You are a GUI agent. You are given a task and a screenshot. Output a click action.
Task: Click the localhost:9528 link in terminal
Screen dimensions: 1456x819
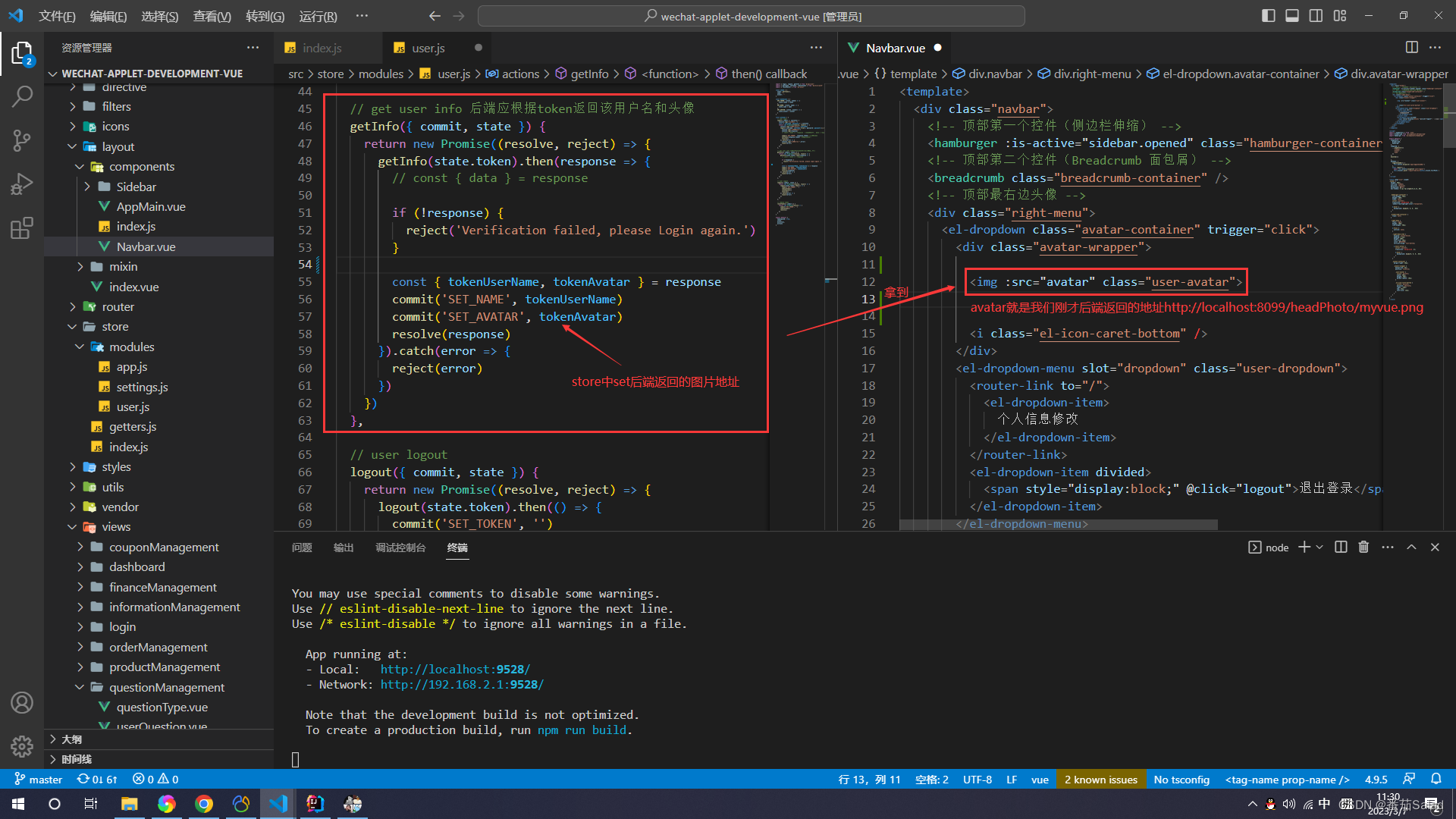[x=455, y=669]
